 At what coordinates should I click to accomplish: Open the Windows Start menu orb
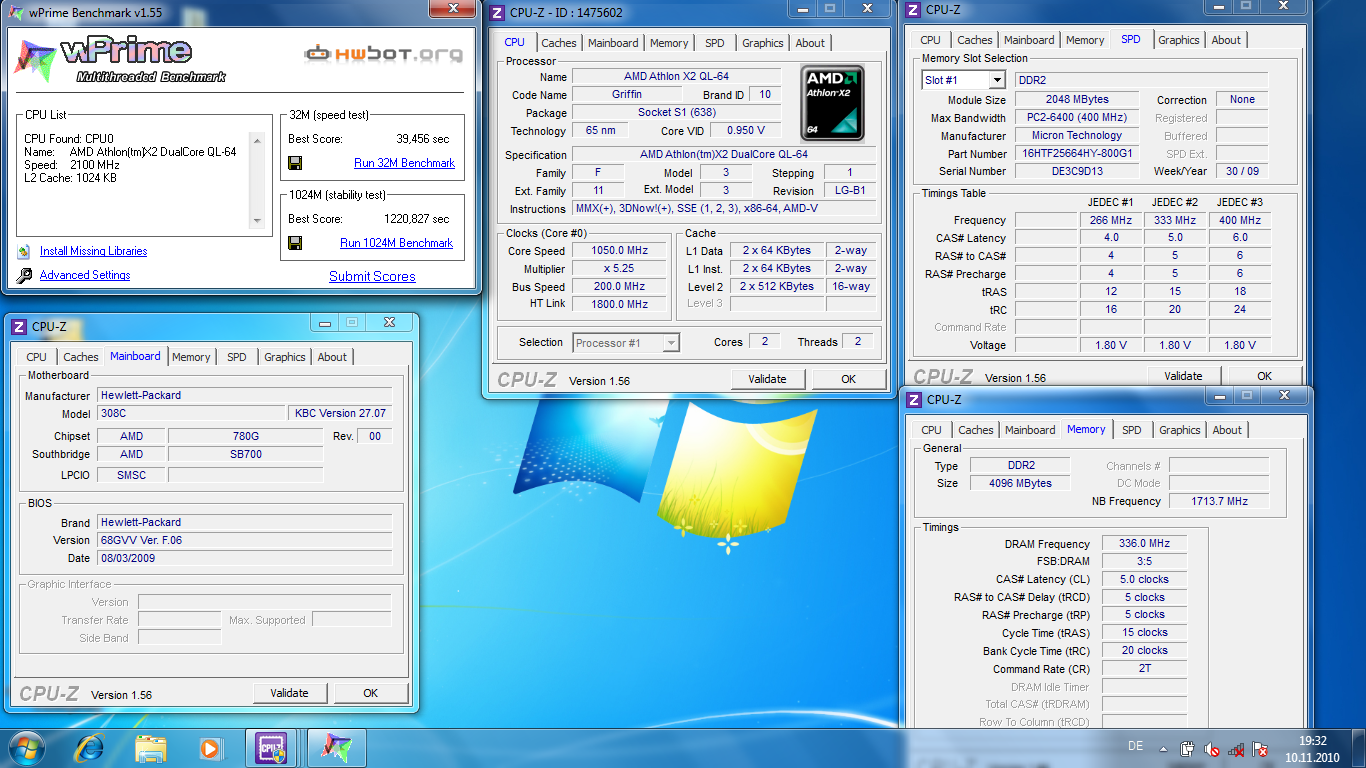[26, 747]
